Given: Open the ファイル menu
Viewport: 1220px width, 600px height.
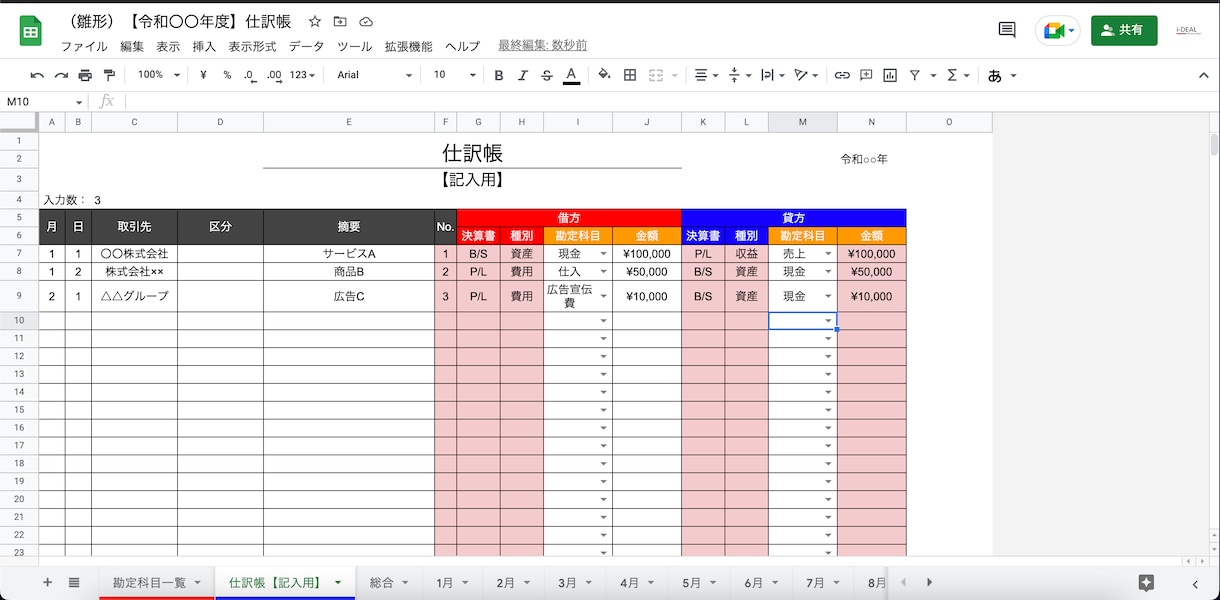Looking at the screenshot, I should click(84, 46).
